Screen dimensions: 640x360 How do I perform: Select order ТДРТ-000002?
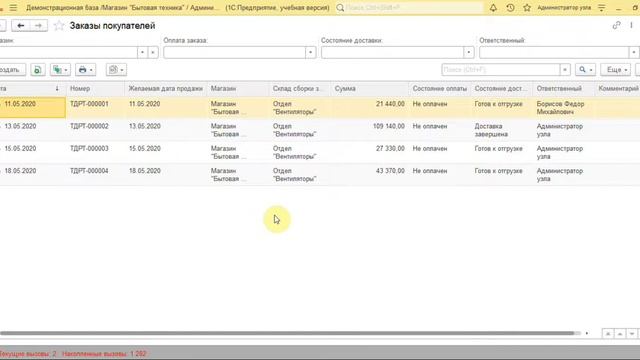tap(89, 127)
